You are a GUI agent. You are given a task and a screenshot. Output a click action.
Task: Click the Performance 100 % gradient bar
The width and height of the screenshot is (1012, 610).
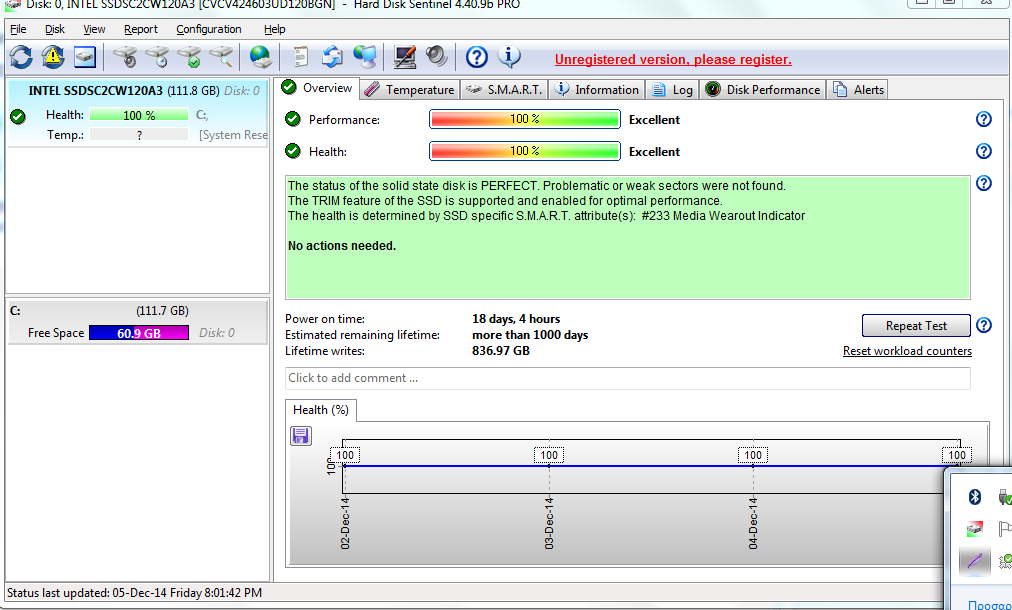click(525, 119)
